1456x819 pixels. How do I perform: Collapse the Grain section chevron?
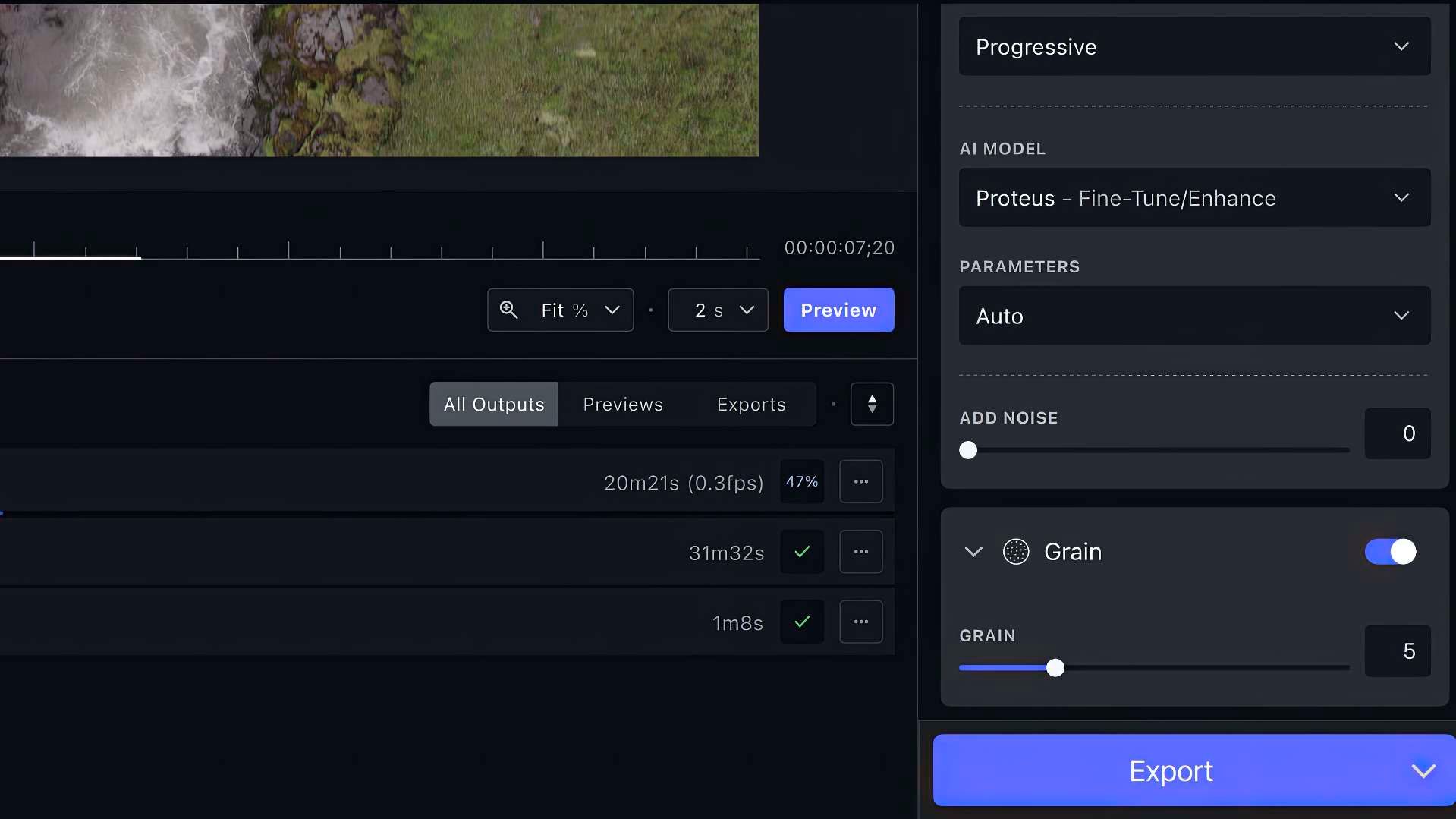[x=973, y=552]
